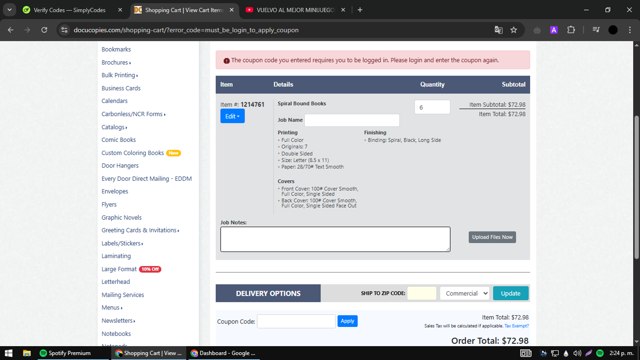Open the media controls icon in the toolbar

[x=596, y=30]
